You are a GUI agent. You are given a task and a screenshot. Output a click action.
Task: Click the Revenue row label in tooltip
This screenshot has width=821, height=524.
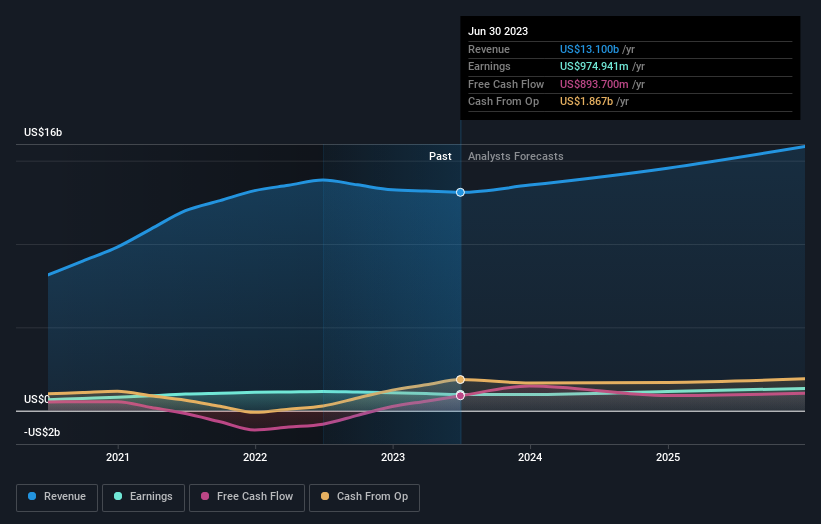(x=489, y=49)
